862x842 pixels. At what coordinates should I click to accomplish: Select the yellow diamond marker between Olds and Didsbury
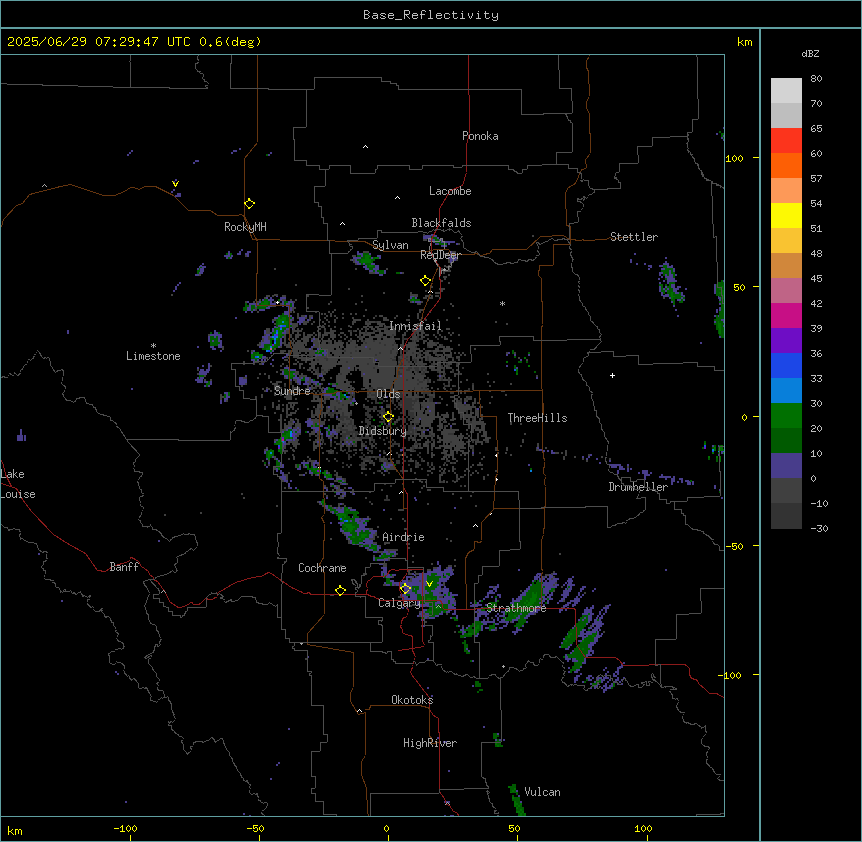coord(388,417)
